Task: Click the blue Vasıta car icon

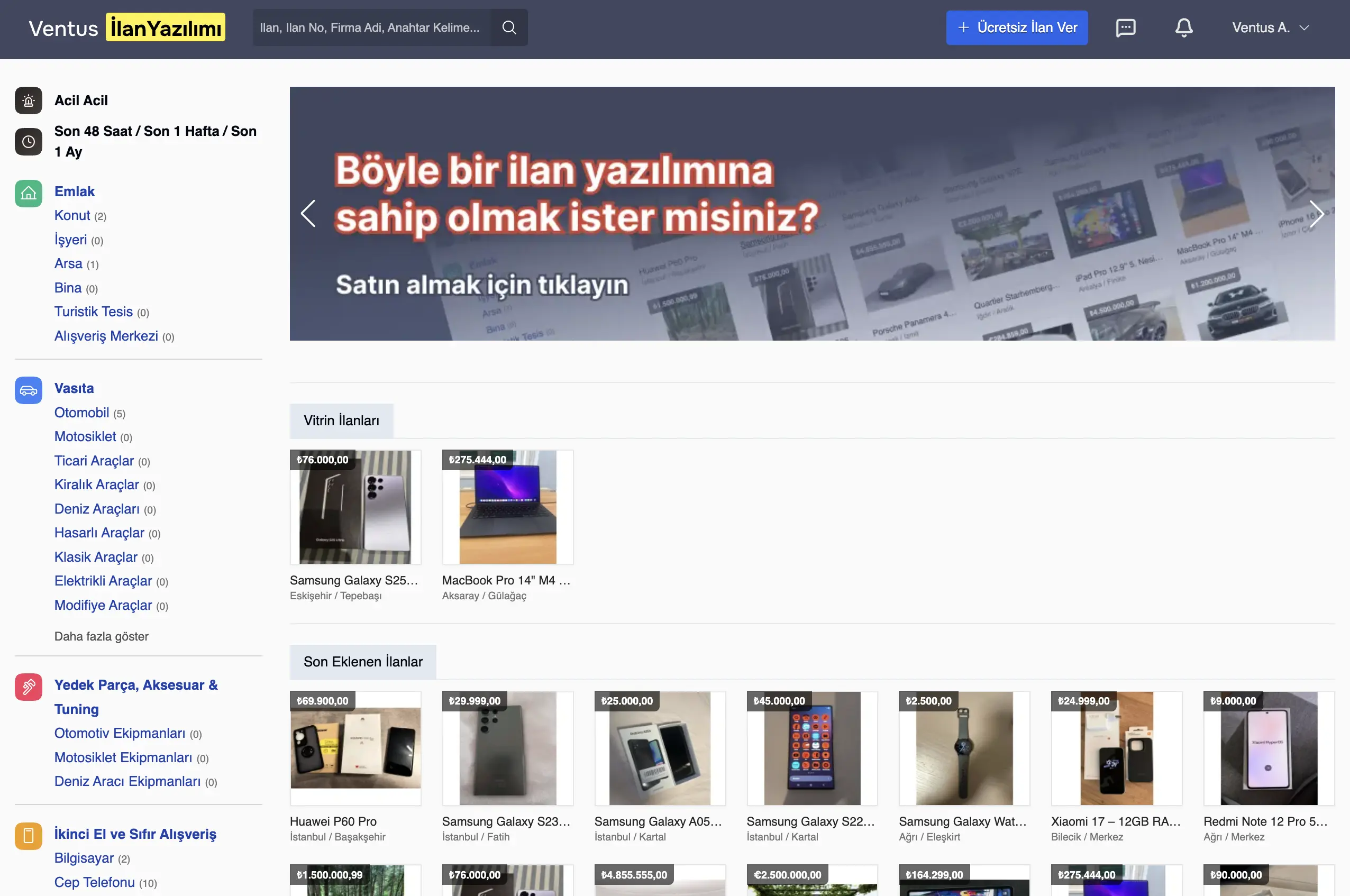Action: tap(29, 390)
